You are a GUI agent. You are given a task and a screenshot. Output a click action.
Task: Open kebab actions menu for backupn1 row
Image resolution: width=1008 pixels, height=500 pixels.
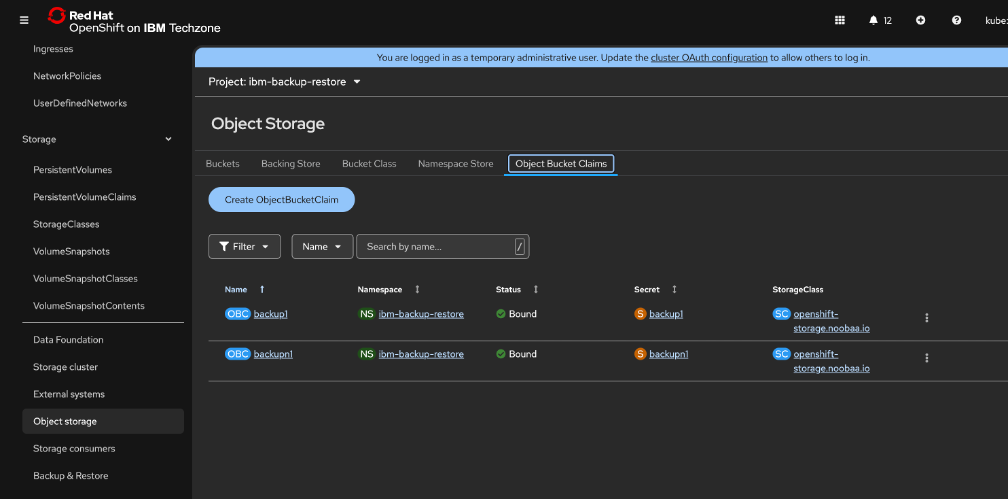pyautogui.click(x=926, y=358)
